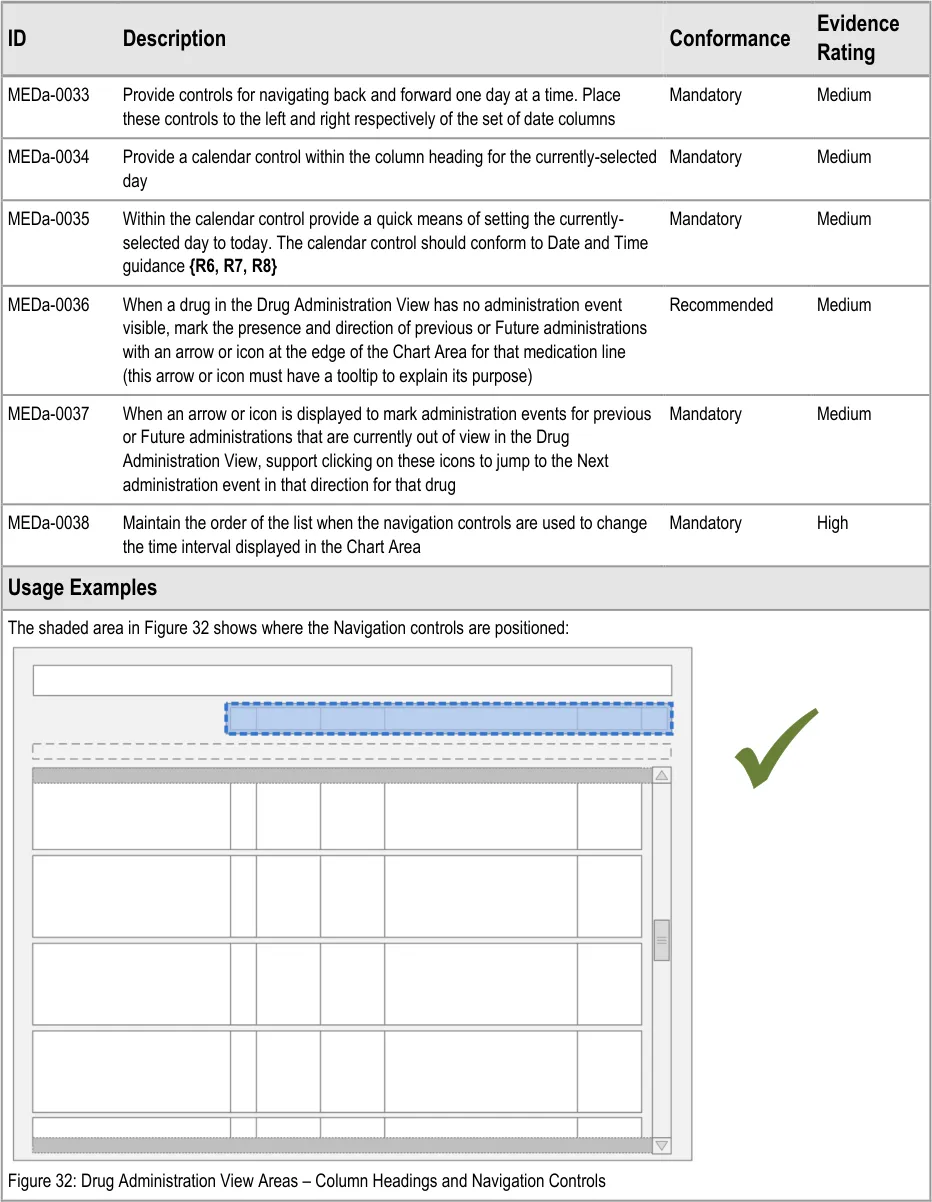Select the MEDa-0037 requirement ID
Image resolution: width=932 pixels, height=1202 pixels.
pyautogui.click(x=48, y=414)
